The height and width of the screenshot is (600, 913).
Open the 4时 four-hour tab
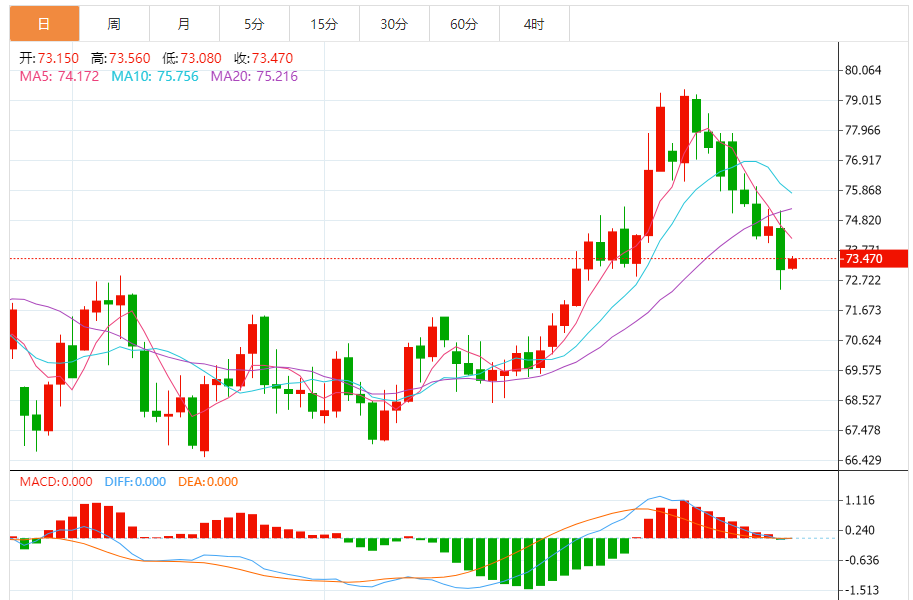[534, 24]
